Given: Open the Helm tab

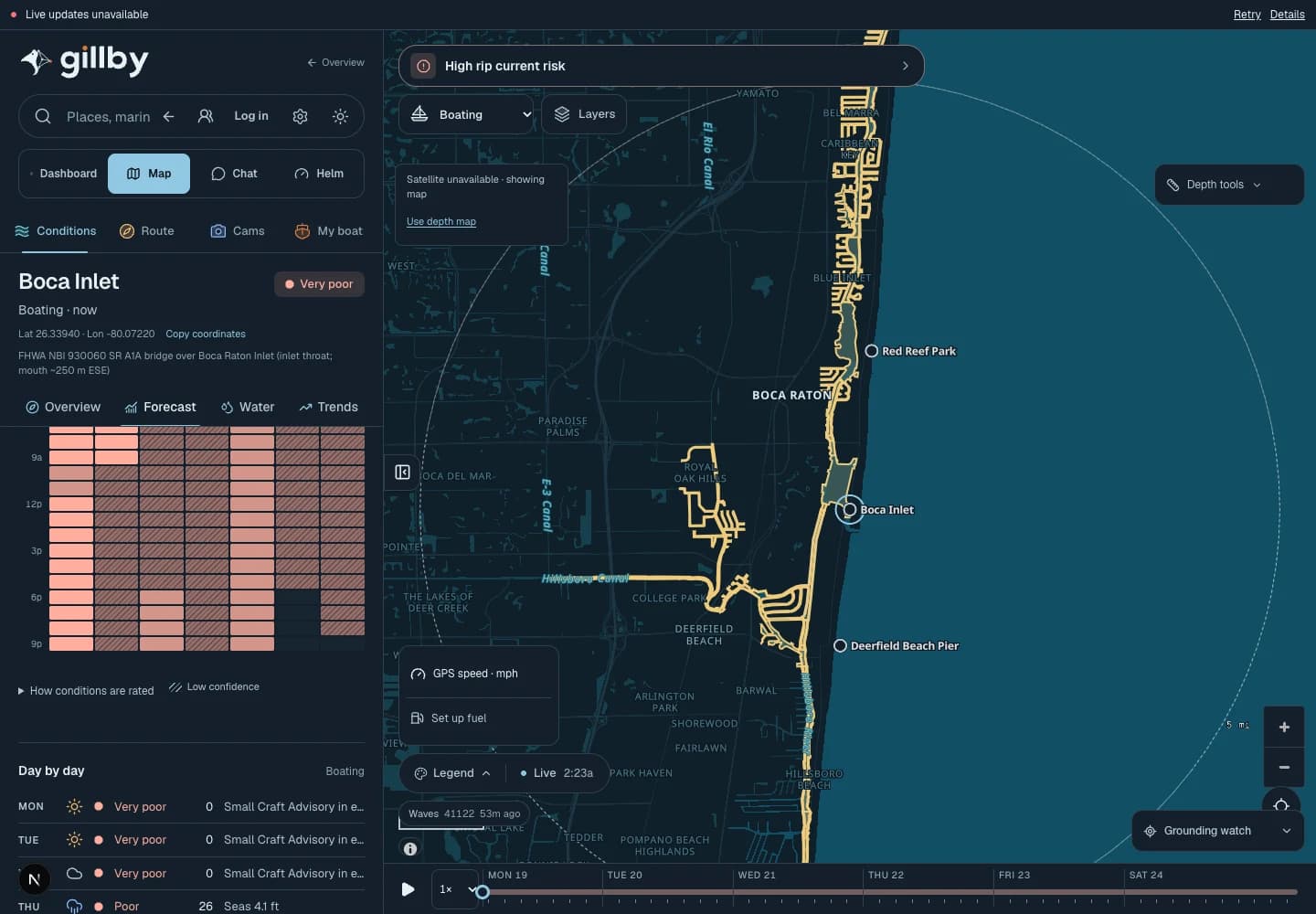Looking at the screenshot, I should pyautogui.click(x=319, y=174).
